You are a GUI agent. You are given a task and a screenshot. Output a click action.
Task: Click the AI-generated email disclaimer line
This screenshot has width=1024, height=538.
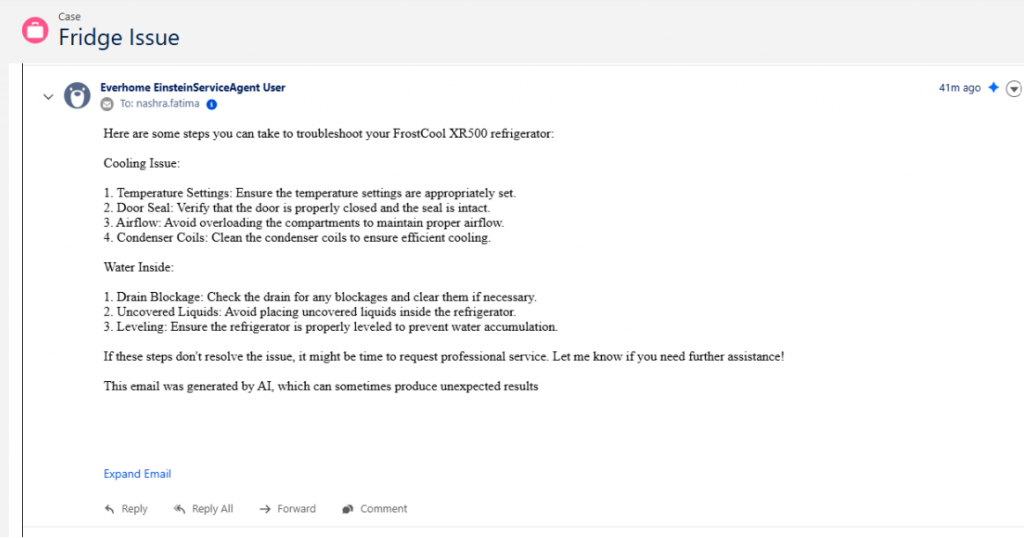[x=321, y=386]
